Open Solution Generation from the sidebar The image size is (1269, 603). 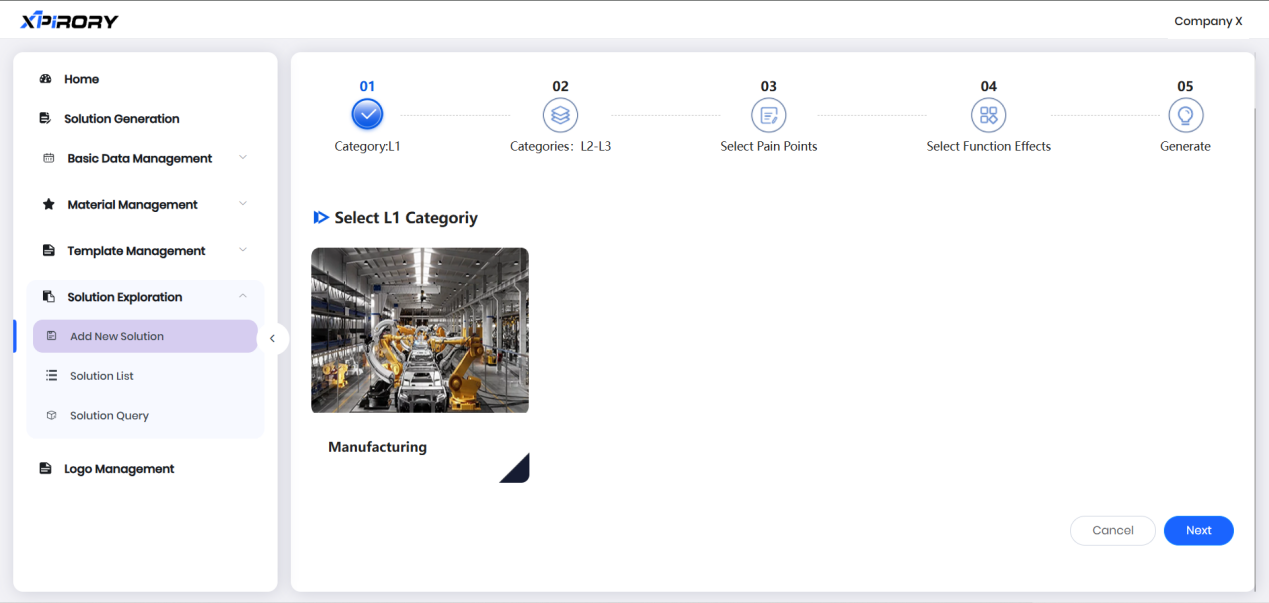[x=121, y=119]
